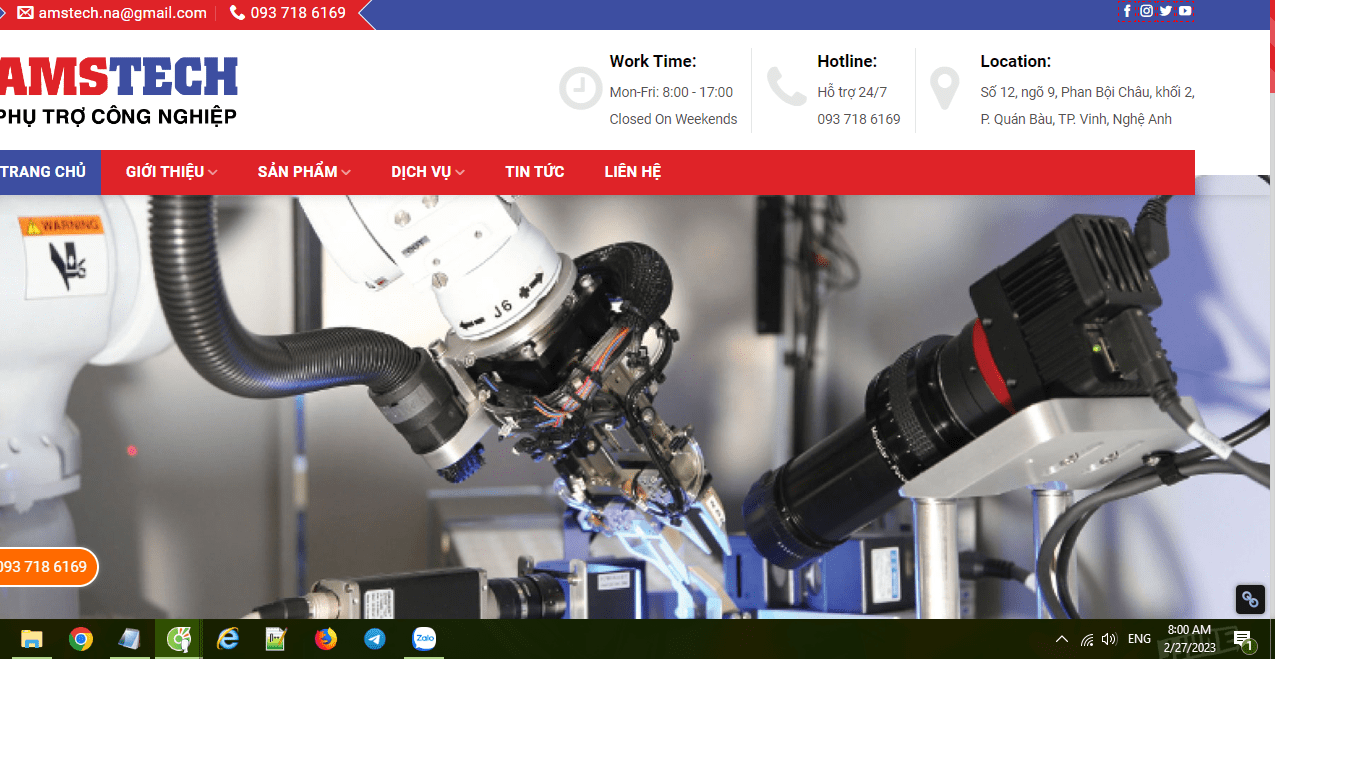Expand the Dịch Vụ dropdown menu
This screenshot has height=768, width=1366.
(x=427, y=172)
